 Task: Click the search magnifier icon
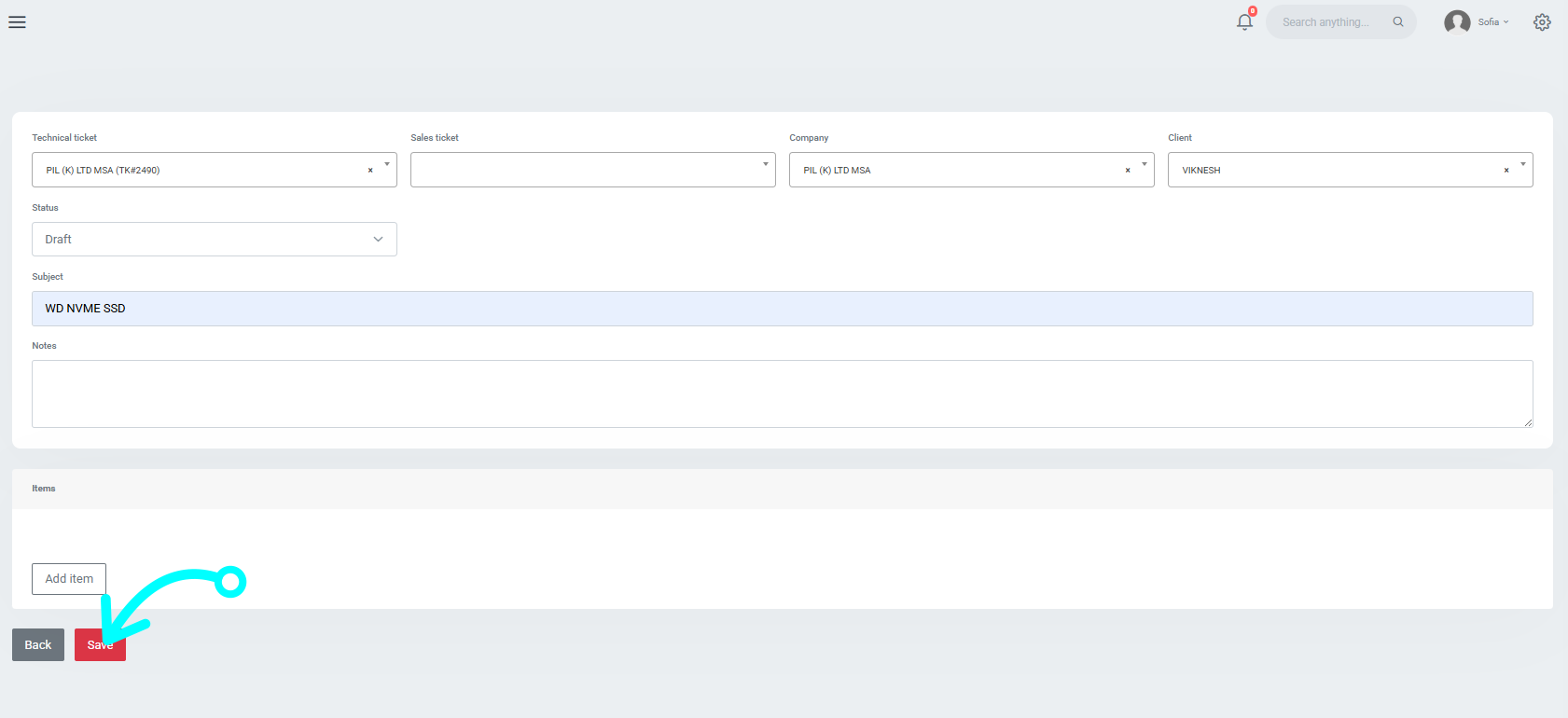pyautogui.click(x=1398, y=22)
